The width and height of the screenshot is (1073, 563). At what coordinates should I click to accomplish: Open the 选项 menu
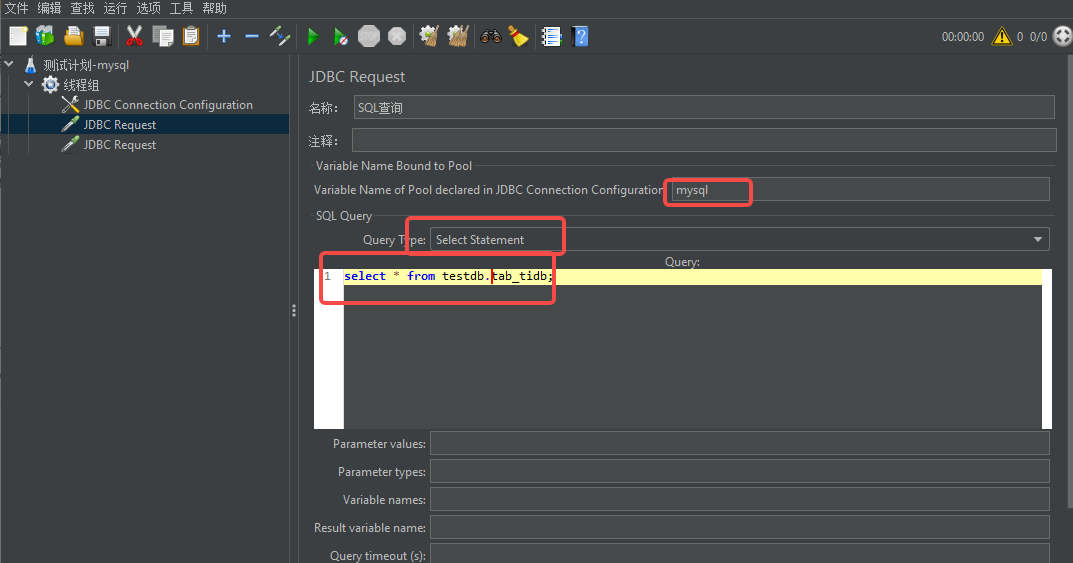pos(148,8)
